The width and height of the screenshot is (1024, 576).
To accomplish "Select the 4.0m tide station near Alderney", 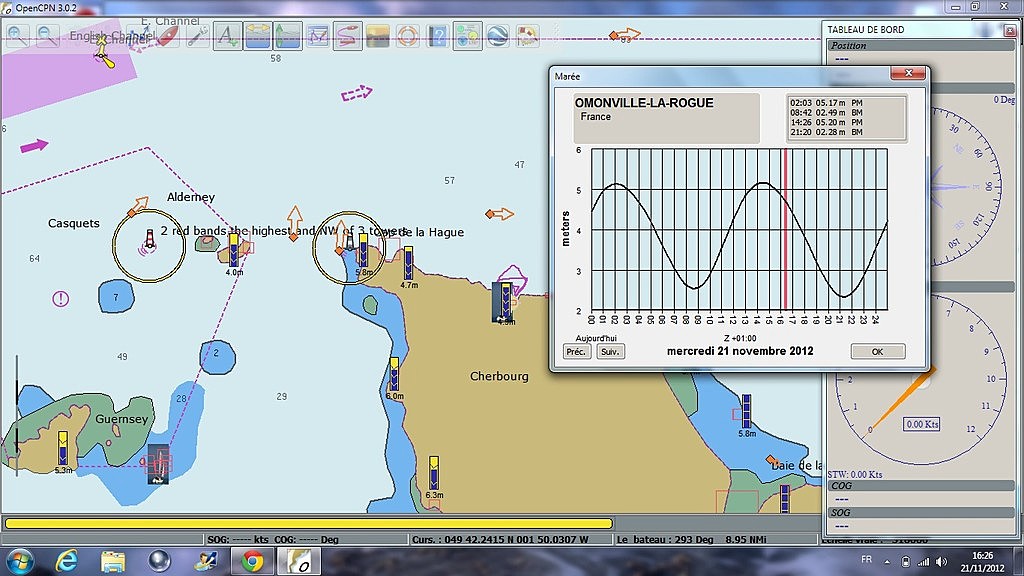I will [234, 250].
